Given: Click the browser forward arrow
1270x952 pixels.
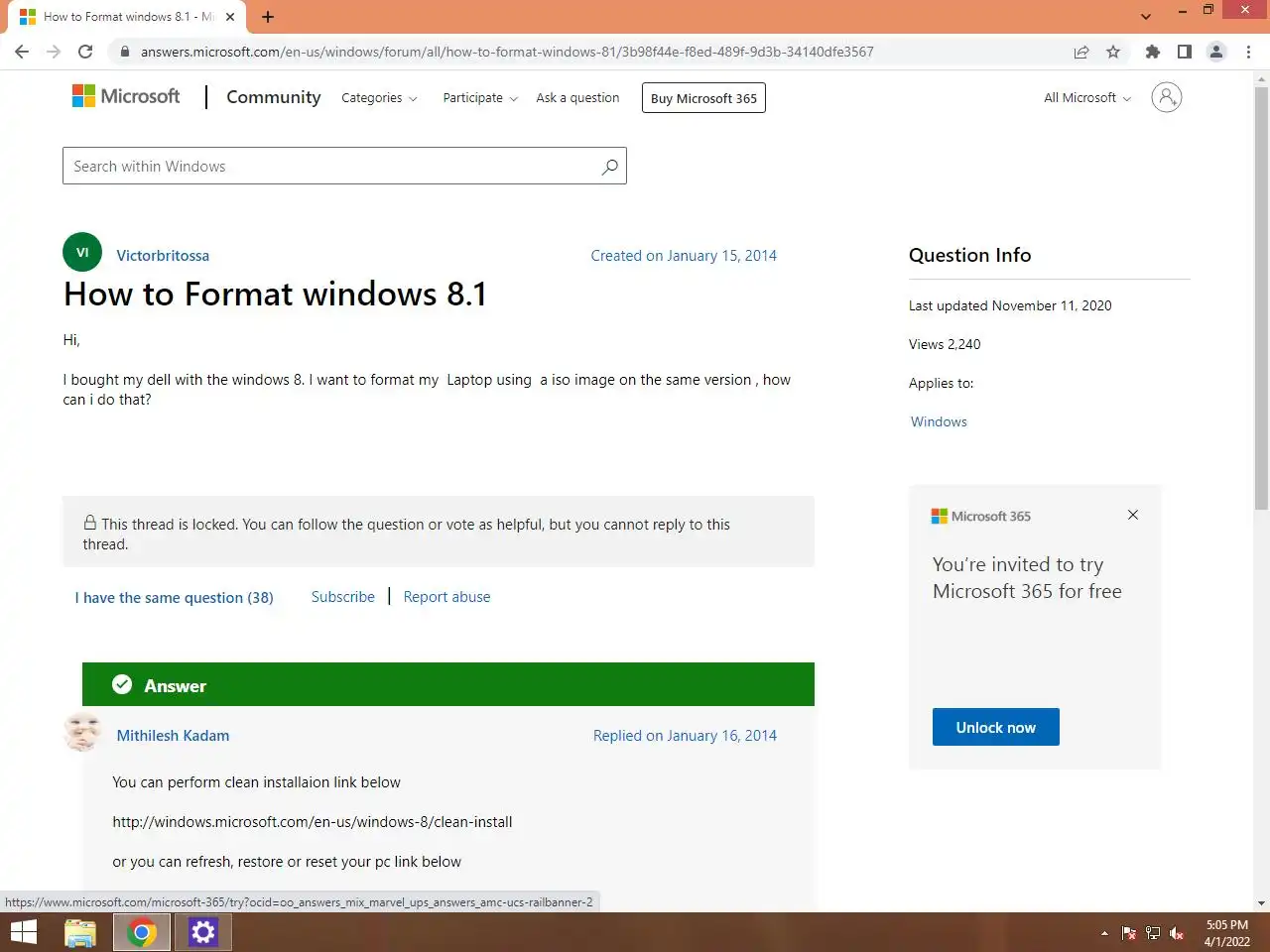Looking at the screenshot, I should point(54,52).
